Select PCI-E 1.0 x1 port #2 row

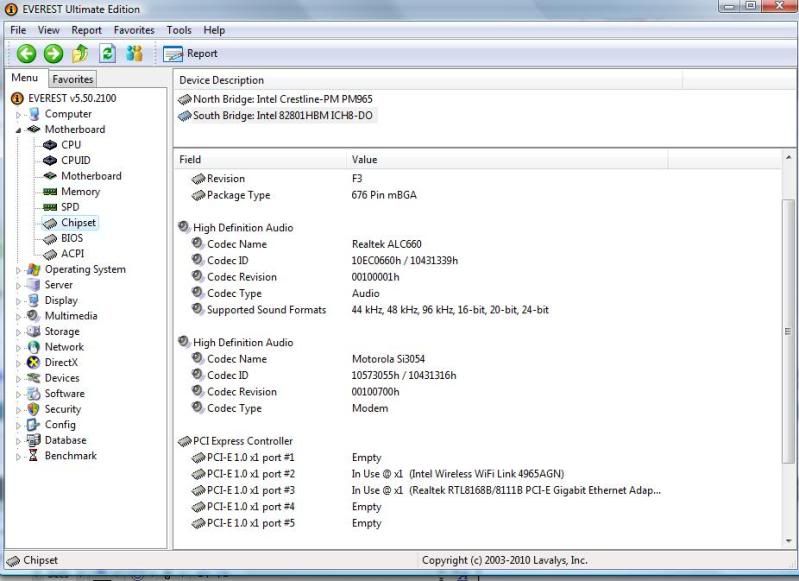coord(476,473)
